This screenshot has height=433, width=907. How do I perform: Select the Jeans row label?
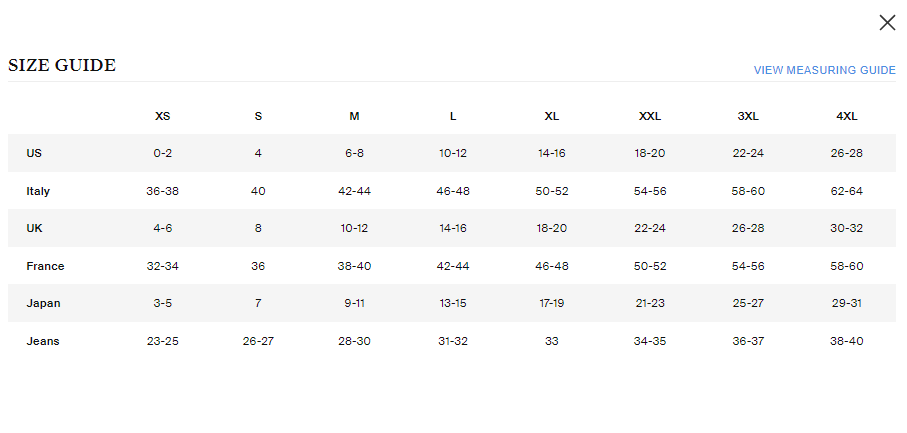tap(43, 341)
